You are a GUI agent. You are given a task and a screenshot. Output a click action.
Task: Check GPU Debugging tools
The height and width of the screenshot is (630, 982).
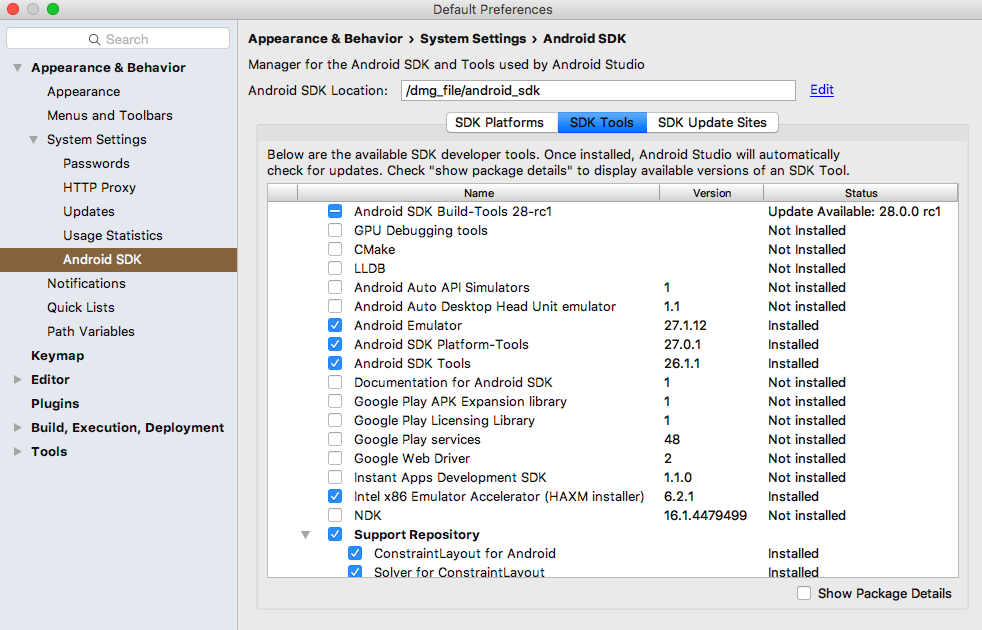pos(335,230)
